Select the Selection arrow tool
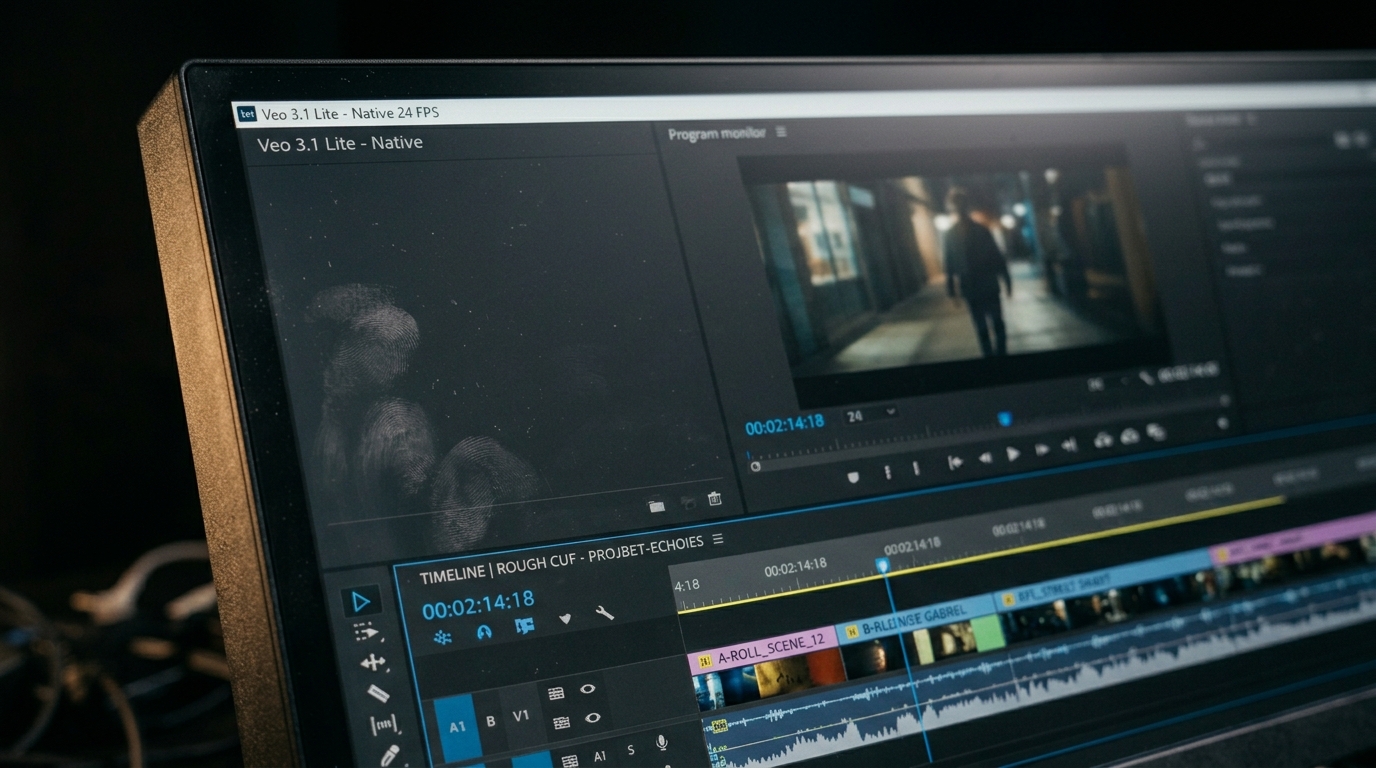The image size is (1376, 768). (x=361, y=600)
